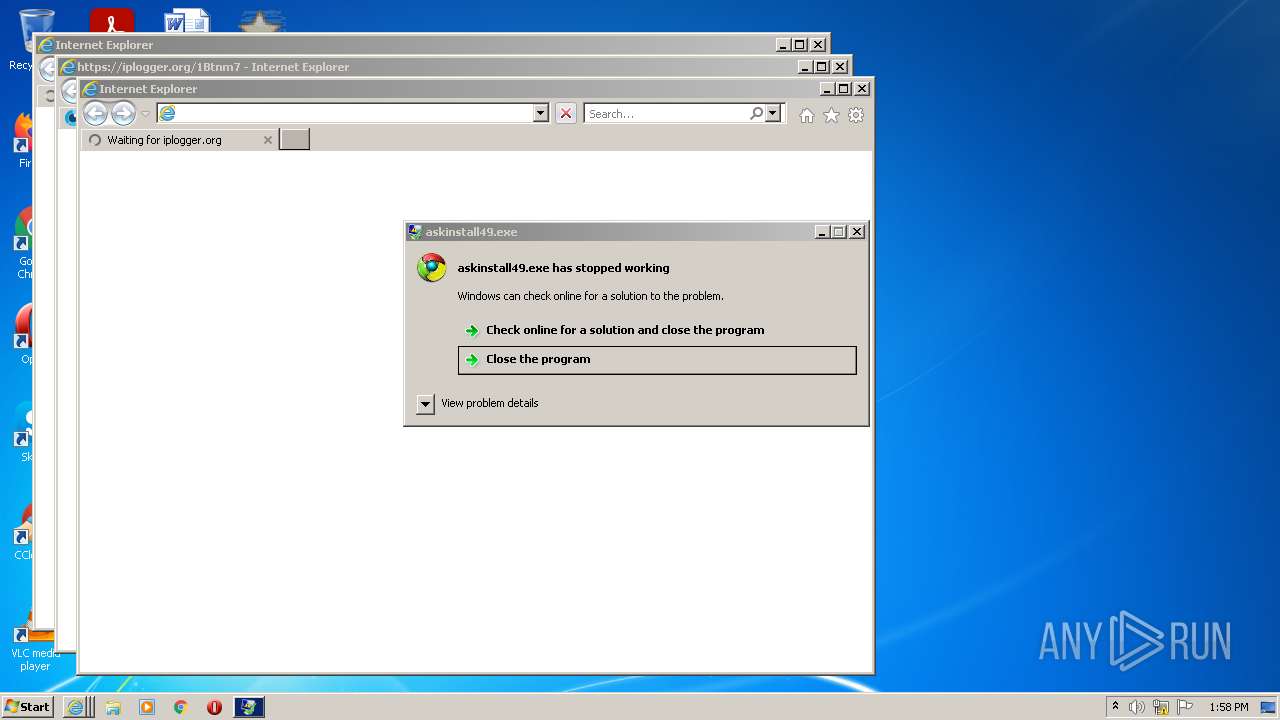Click the Search box field

pos(667,114)
